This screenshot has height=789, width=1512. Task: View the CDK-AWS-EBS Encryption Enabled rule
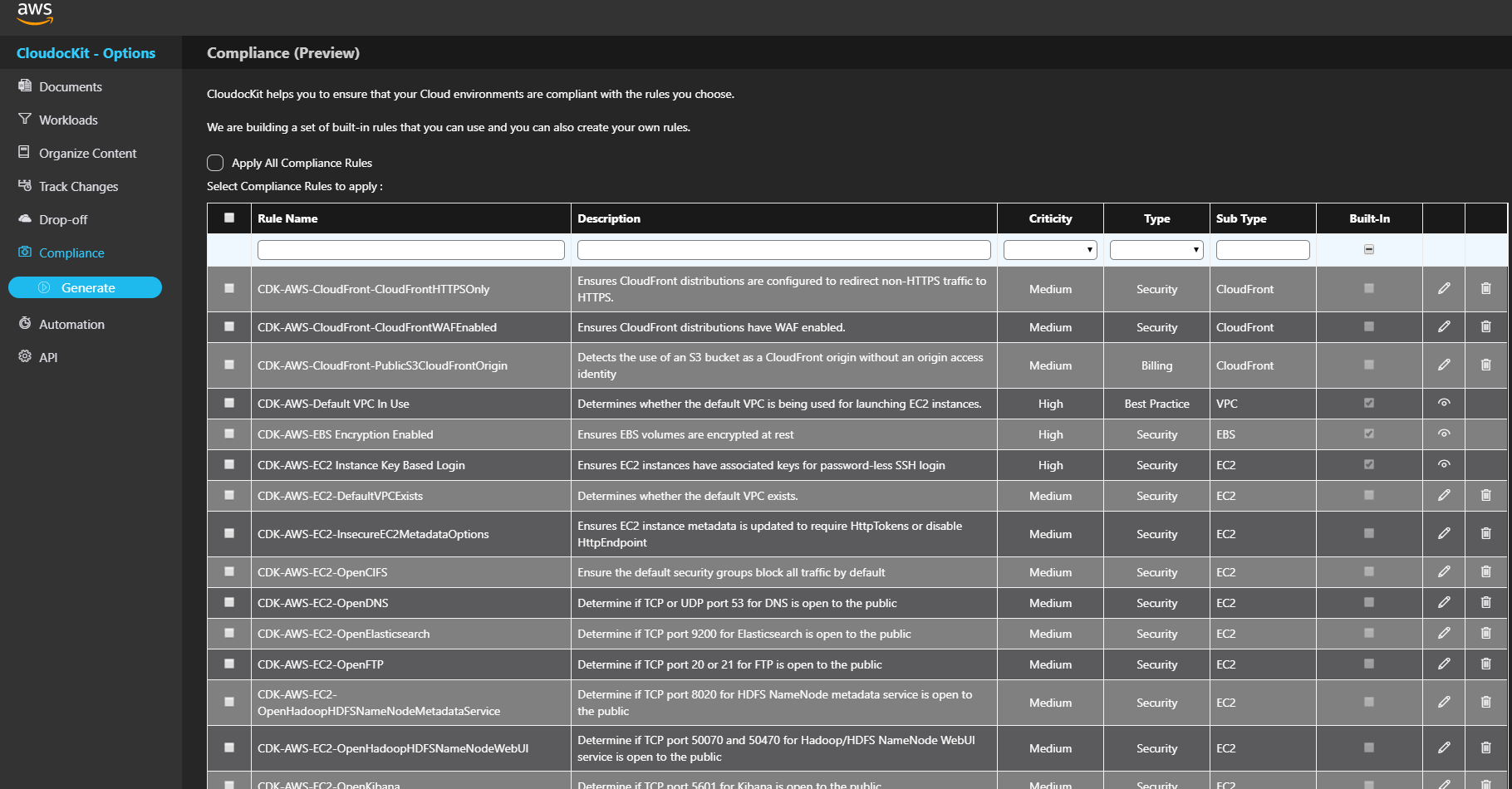pyautogui.click(x=1444, y=434)
